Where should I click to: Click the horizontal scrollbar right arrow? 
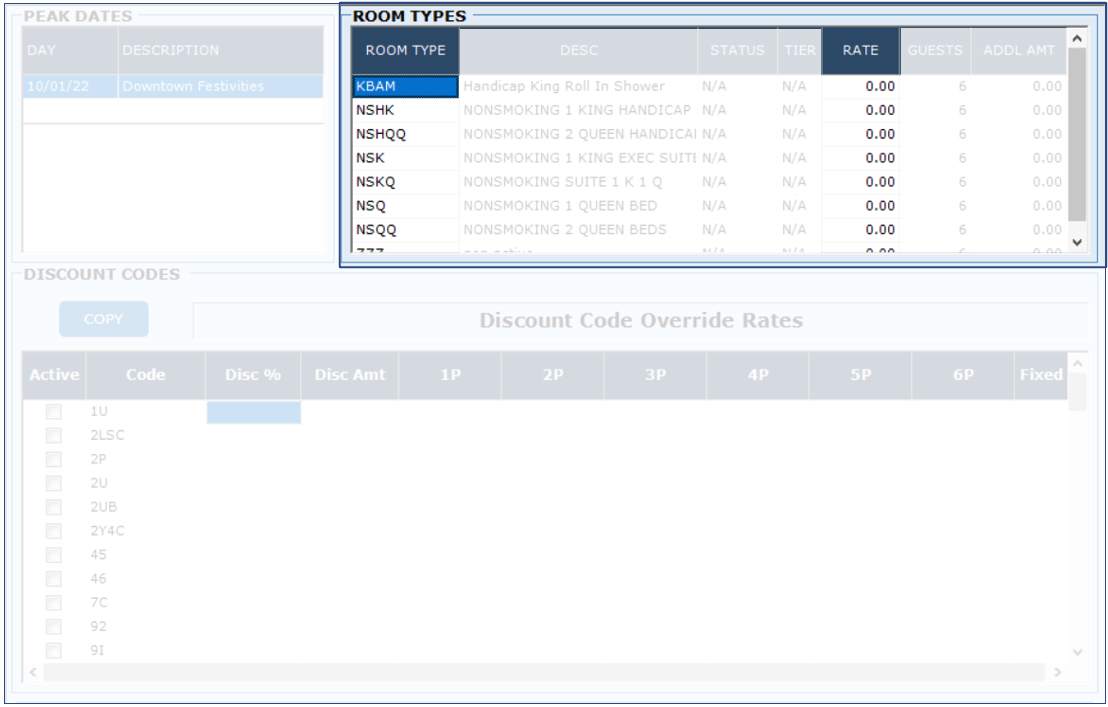point(1059,672)
